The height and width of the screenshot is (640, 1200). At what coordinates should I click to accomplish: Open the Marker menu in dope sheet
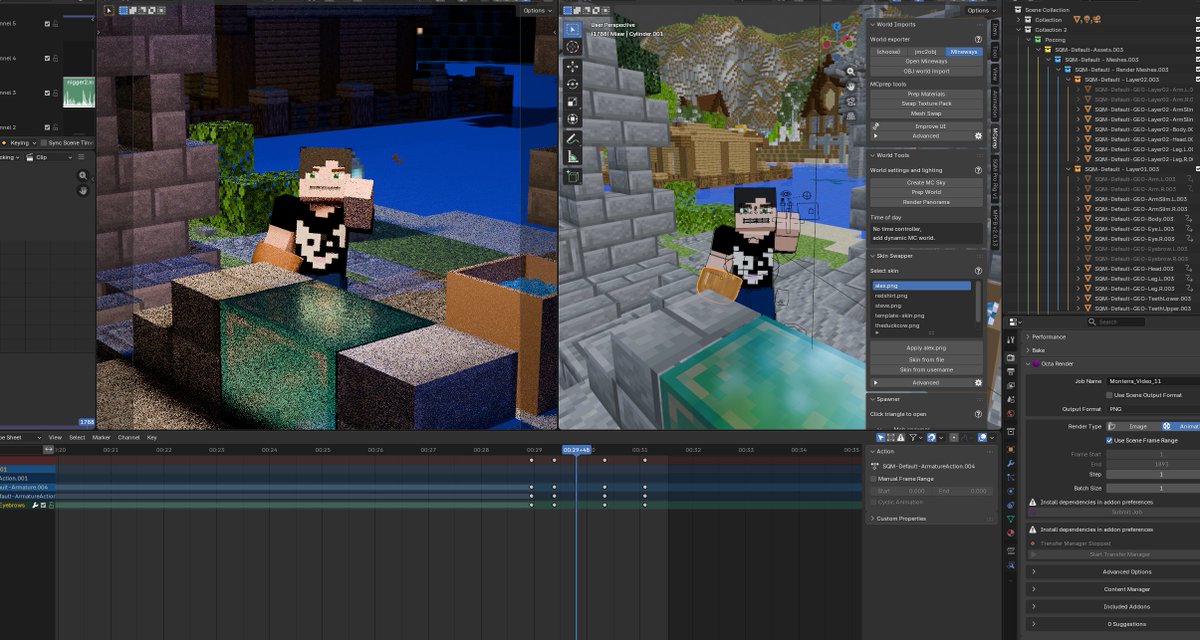(101, 437)
